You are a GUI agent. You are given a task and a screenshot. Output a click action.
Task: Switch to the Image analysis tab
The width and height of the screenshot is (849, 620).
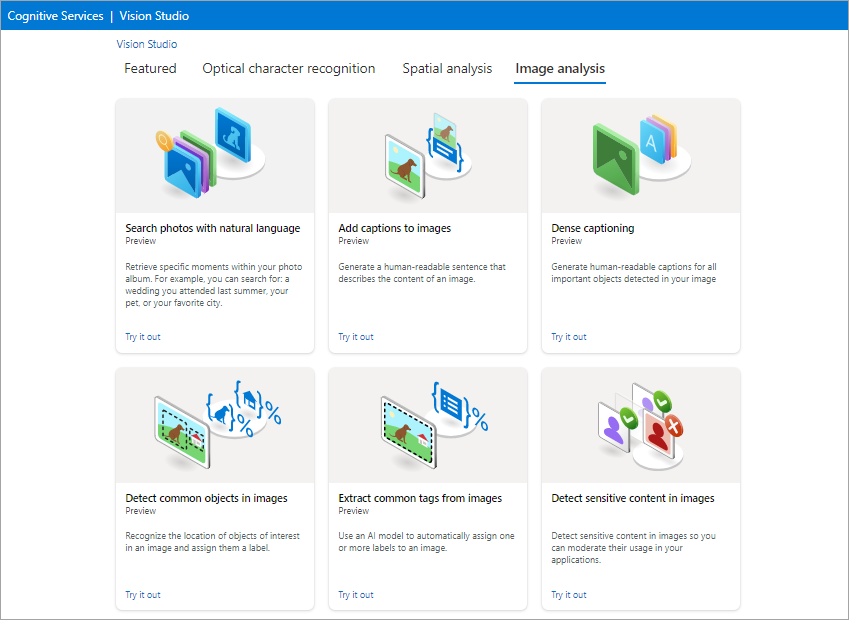click(559, 68)
